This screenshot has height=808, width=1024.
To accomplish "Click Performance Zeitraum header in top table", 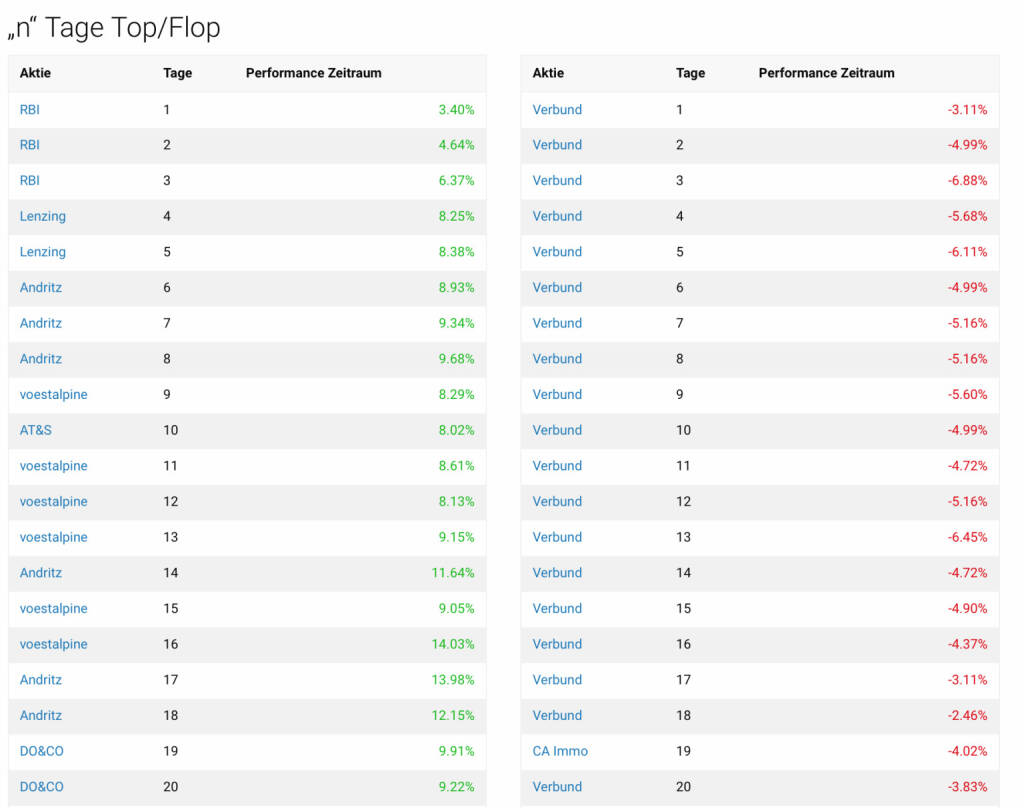I will pyautogui.click(x=313, y=73).
